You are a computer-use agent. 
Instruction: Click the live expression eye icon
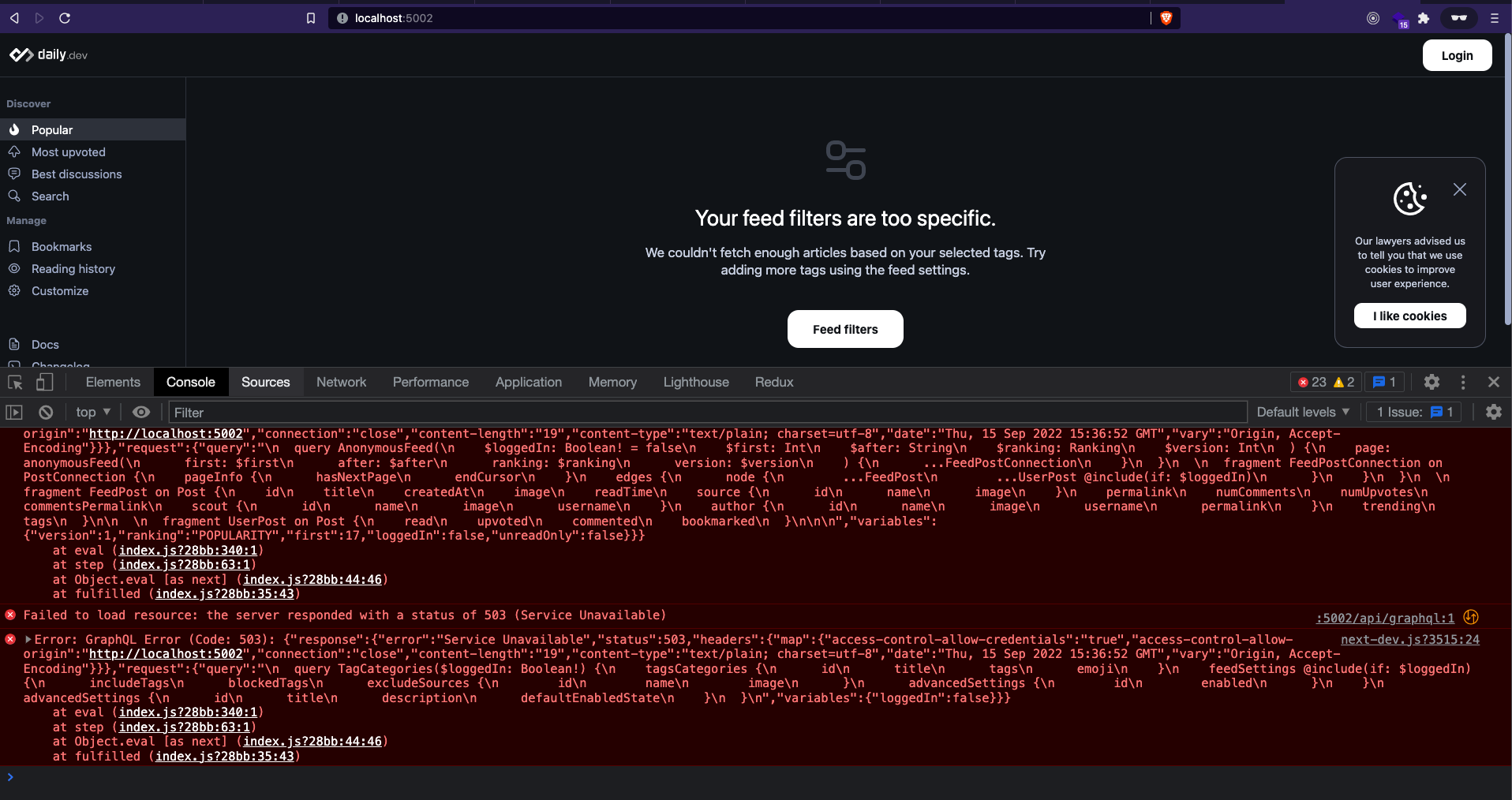141,412
